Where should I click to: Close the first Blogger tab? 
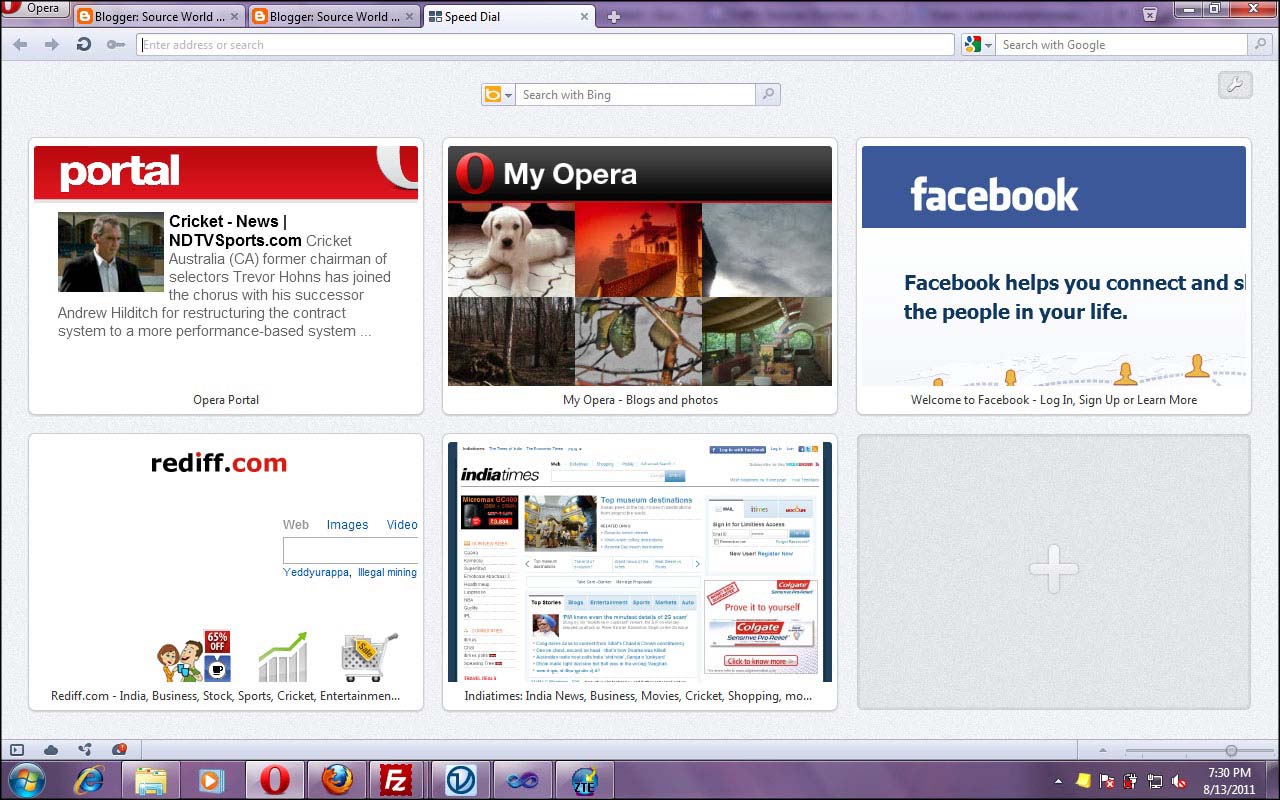point(235,17)
